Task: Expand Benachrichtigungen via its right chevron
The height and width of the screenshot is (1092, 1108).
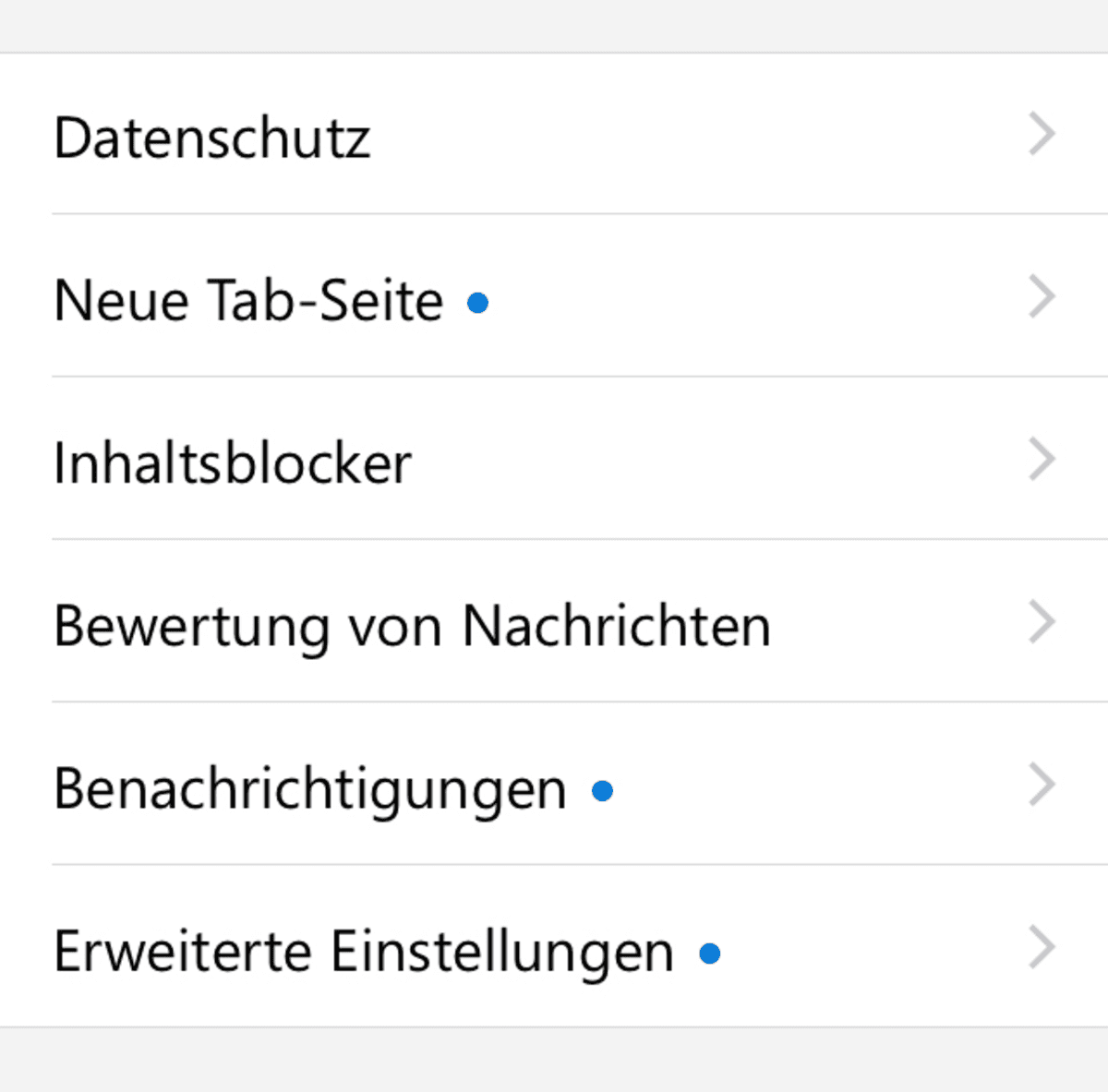Action: click(x=1042, y=785)
